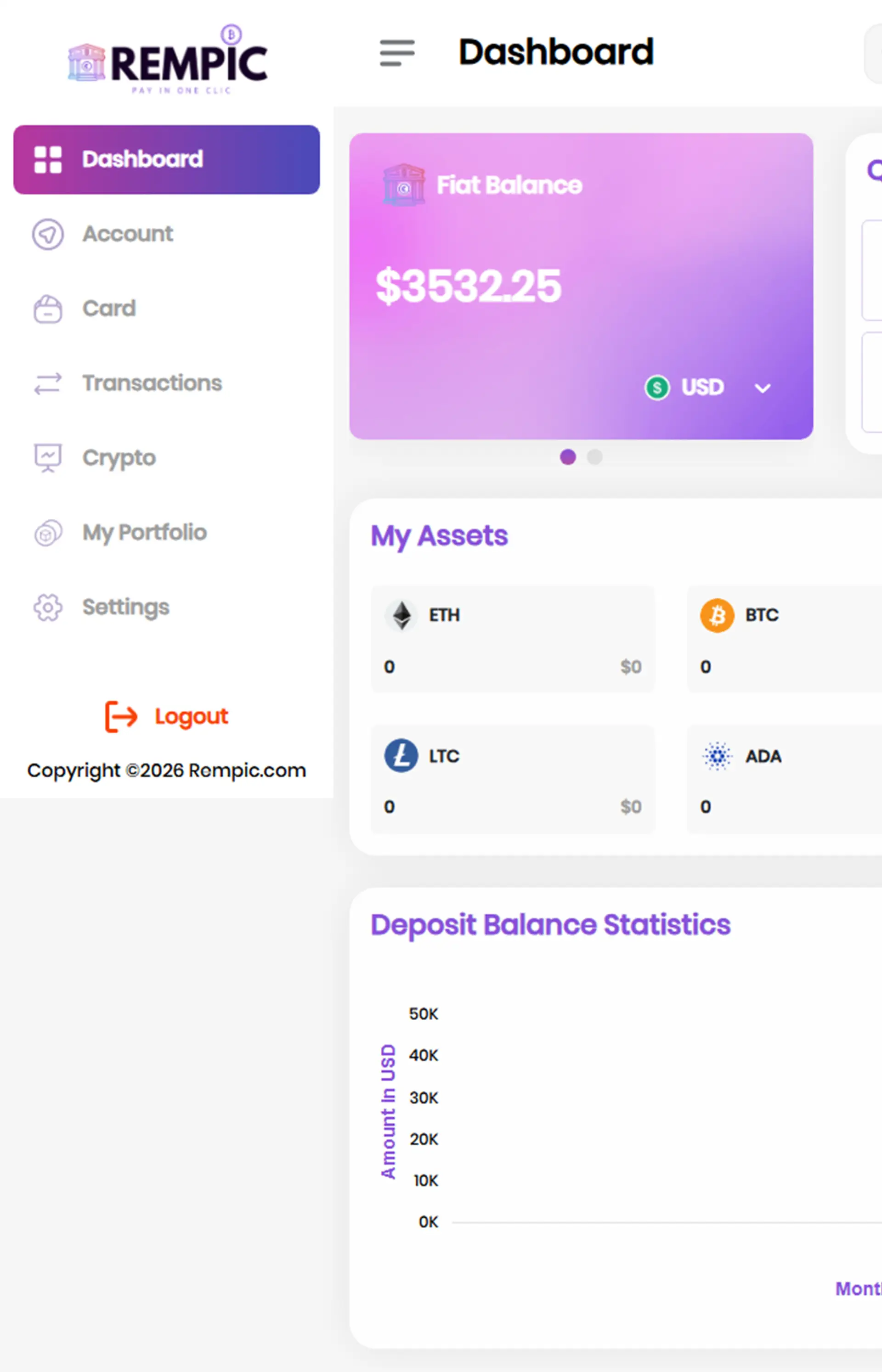882x1372 pixels.
Task: Click the Fiat Balance bank icon
Action: pyautogui.click(x=404, y=185)
